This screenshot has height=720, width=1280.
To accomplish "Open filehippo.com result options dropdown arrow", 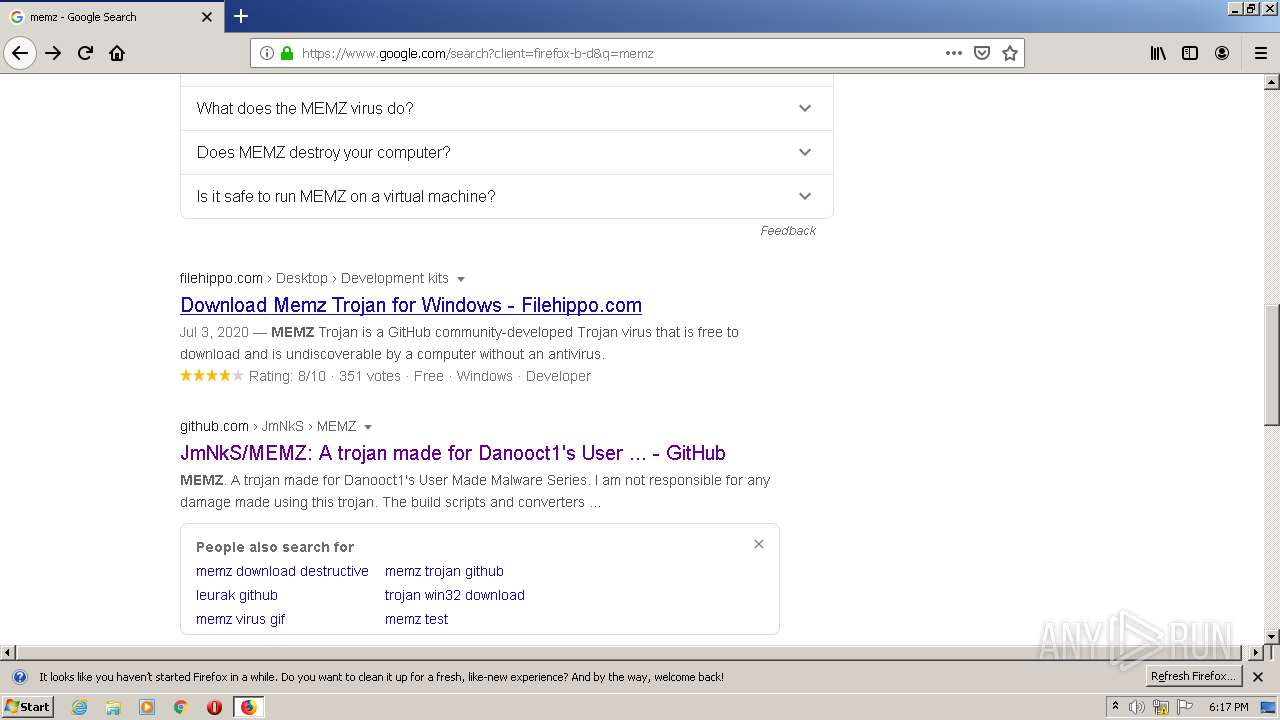I will coord(461,279).
